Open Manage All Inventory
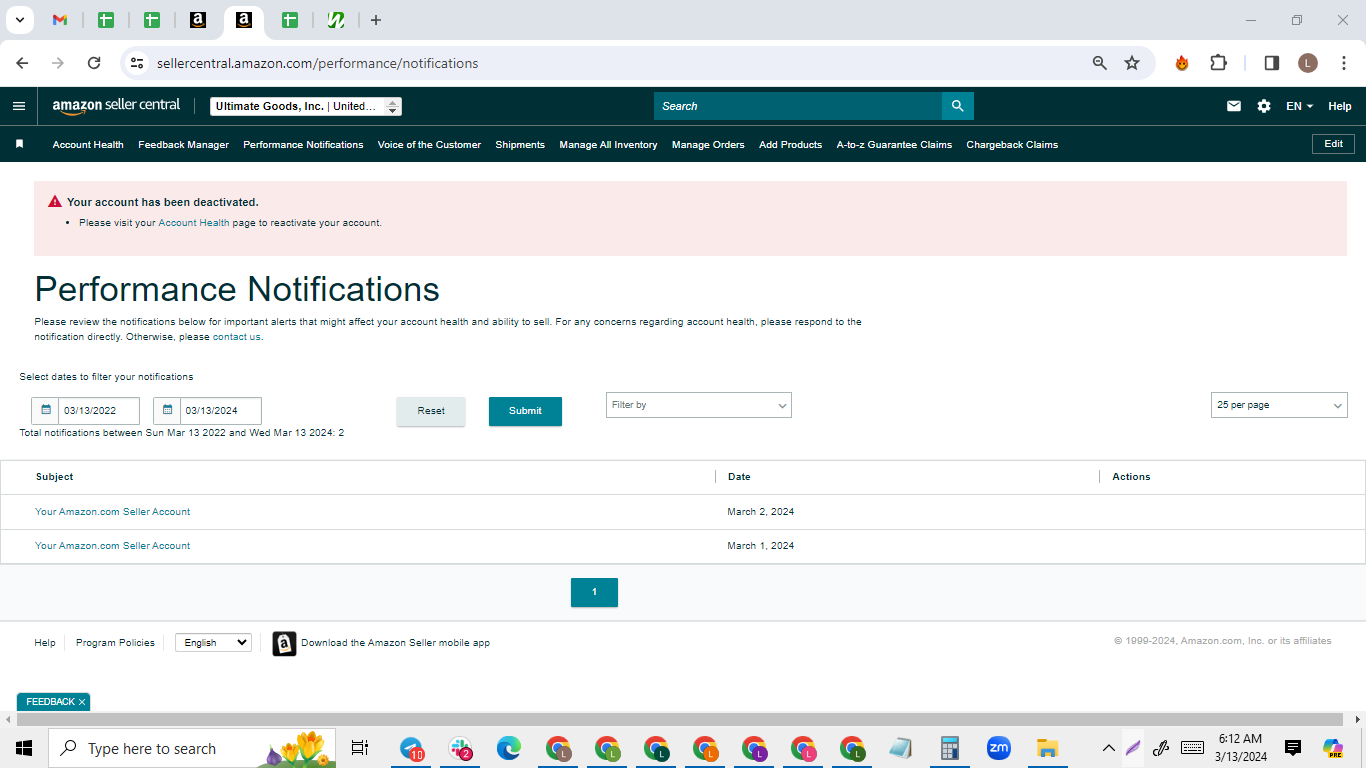1366x768 pixels. [608, 144]
